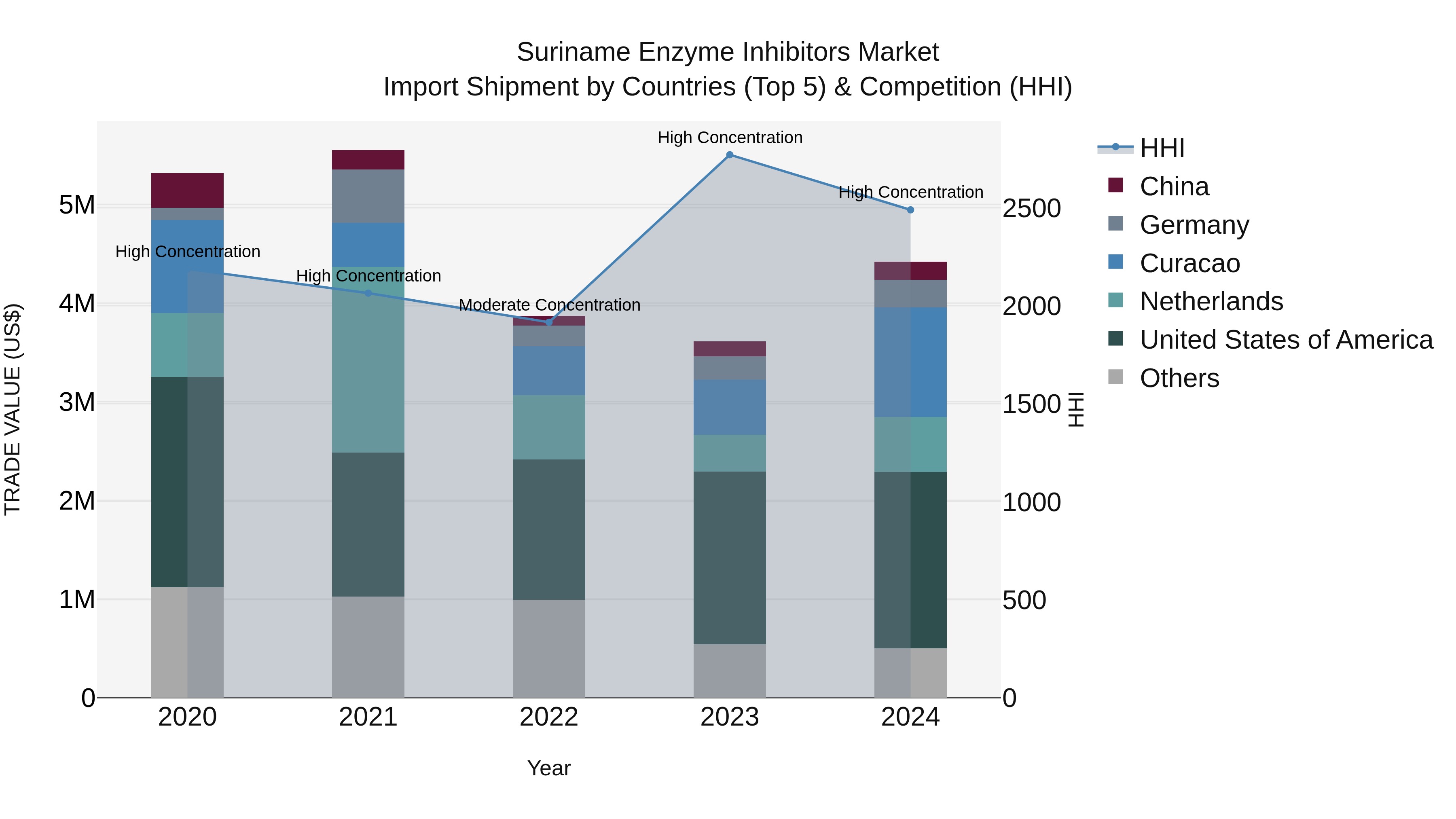Screen dimensions: 1456x819
Task: Click the 1500 tick on the HHI axis
Action: pyautogui.click(x=1031, y=404)
